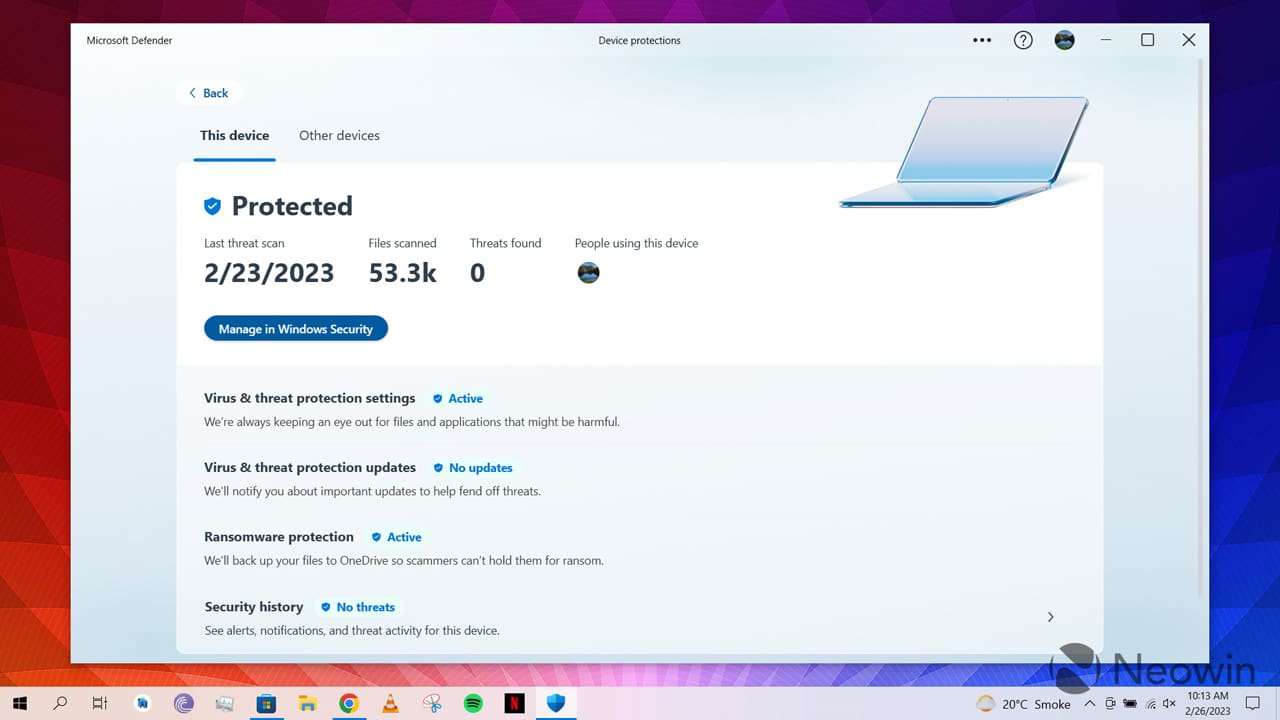This screenshot has height=720, width=1280.
Task: Open taskbar Search
Action: 60,703
